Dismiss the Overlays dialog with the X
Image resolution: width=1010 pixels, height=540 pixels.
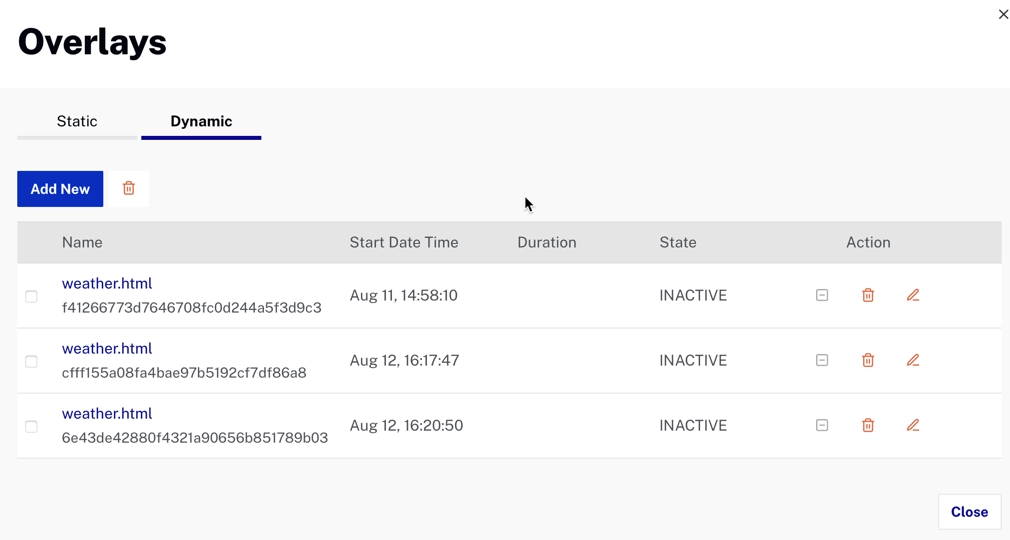[x=1003, y=15]
